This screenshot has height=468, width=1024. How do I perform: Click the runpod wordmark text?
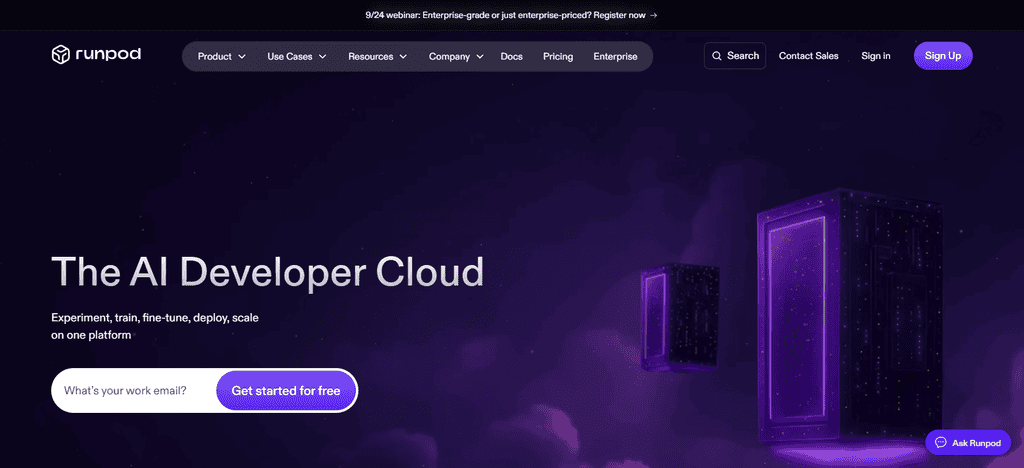pyautogui.click(x=108, y=55)
